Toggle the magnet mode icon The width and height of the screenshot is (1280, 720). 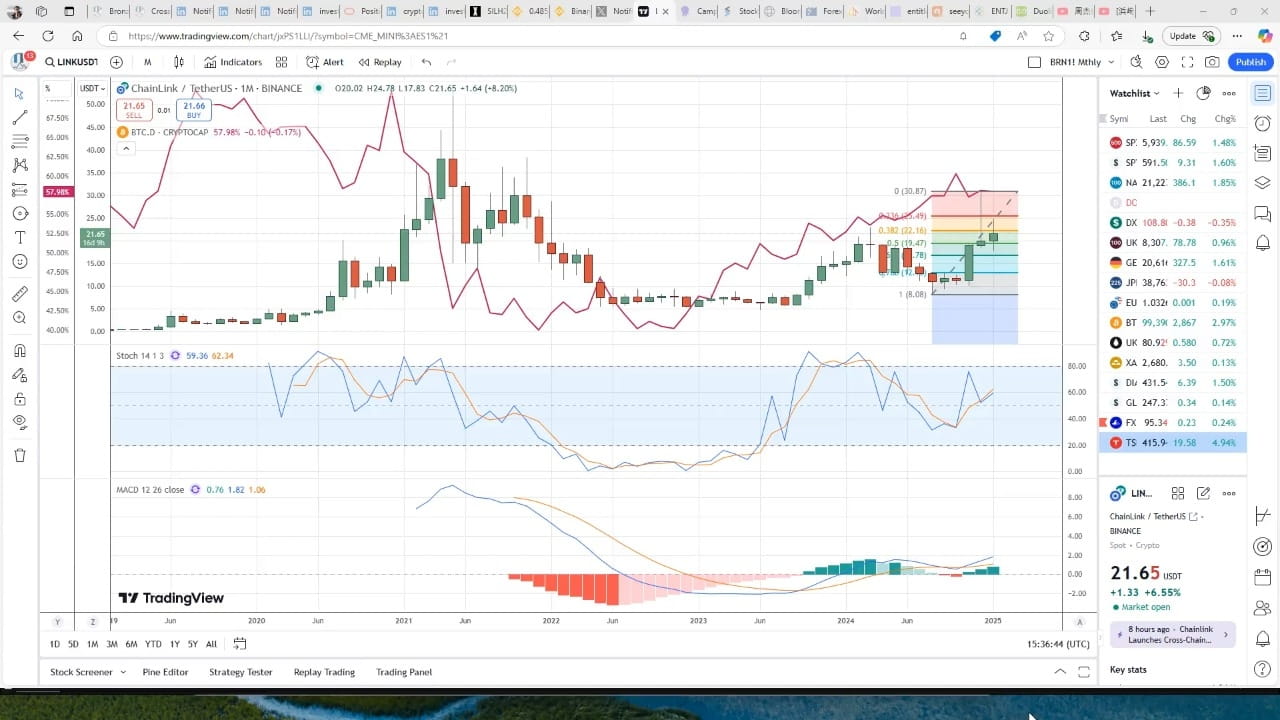click(x=20, y=351)
